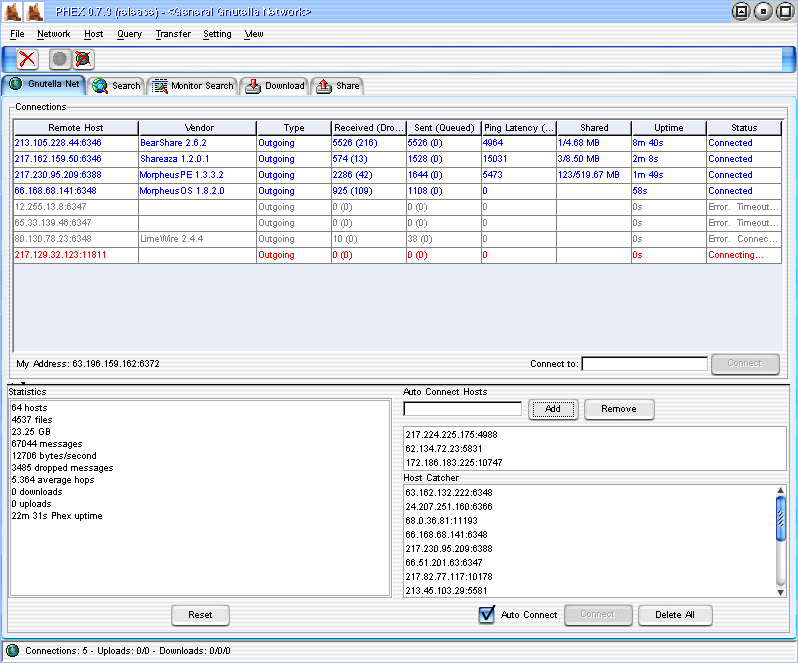Select connection row 66.168.68.141:6348 in Connections table
798x663 pixels.
pos(397,191)
